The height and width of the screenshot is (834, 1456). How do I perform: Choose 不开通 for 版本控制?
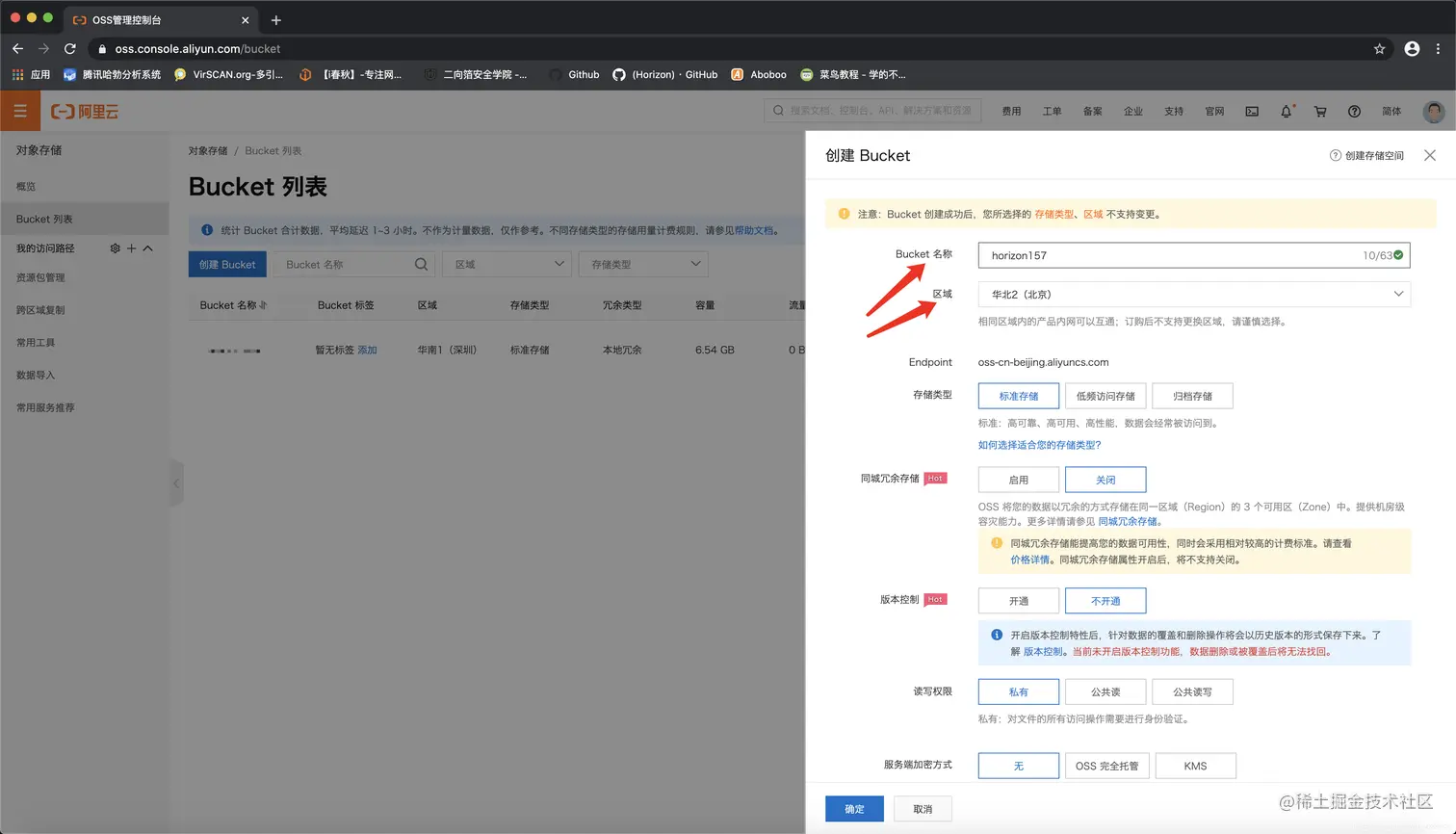coord(1105,601)
